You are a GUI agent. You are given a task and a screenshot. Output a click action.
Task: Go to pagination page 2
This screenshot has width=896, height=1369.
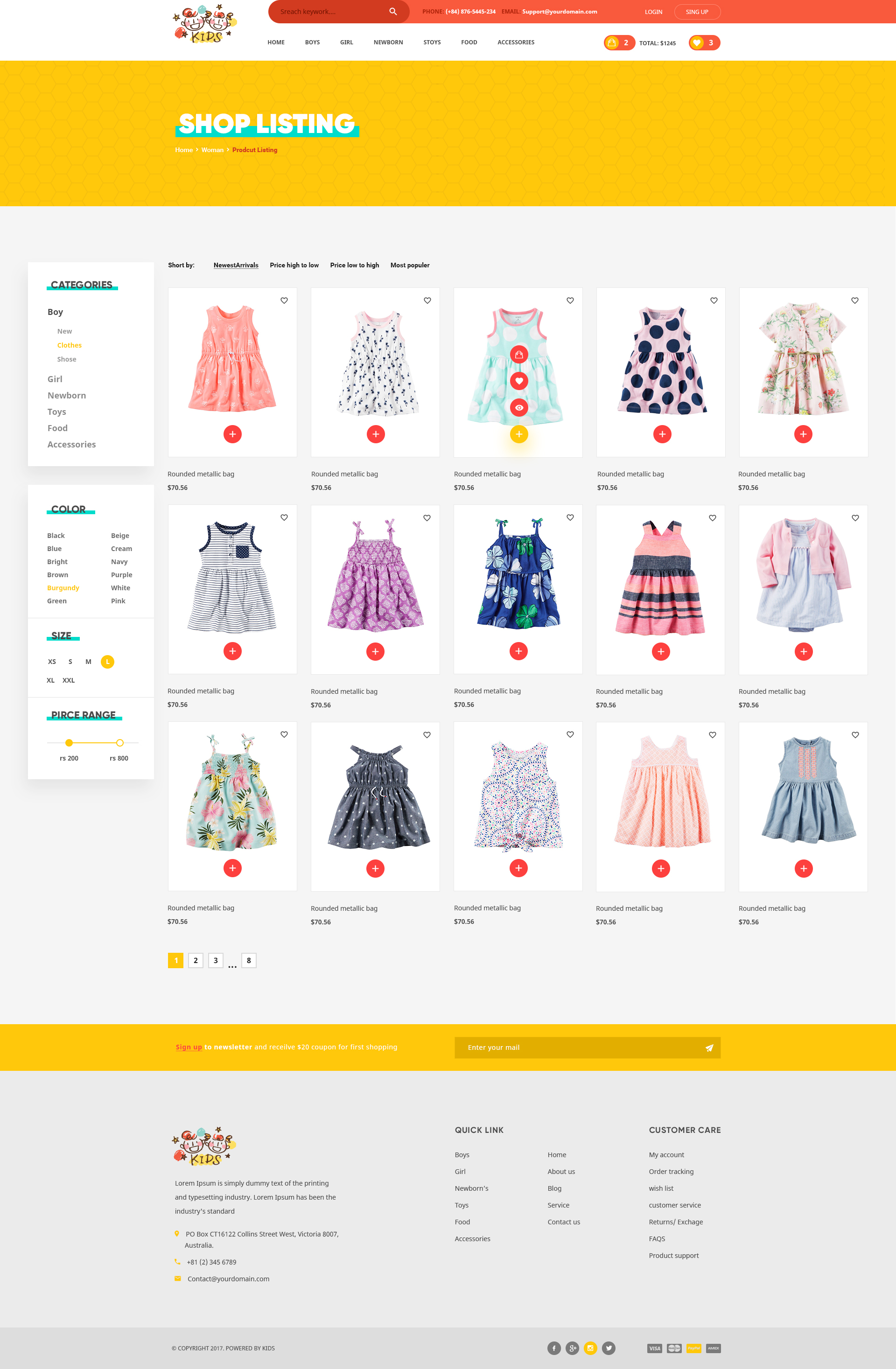196,960
